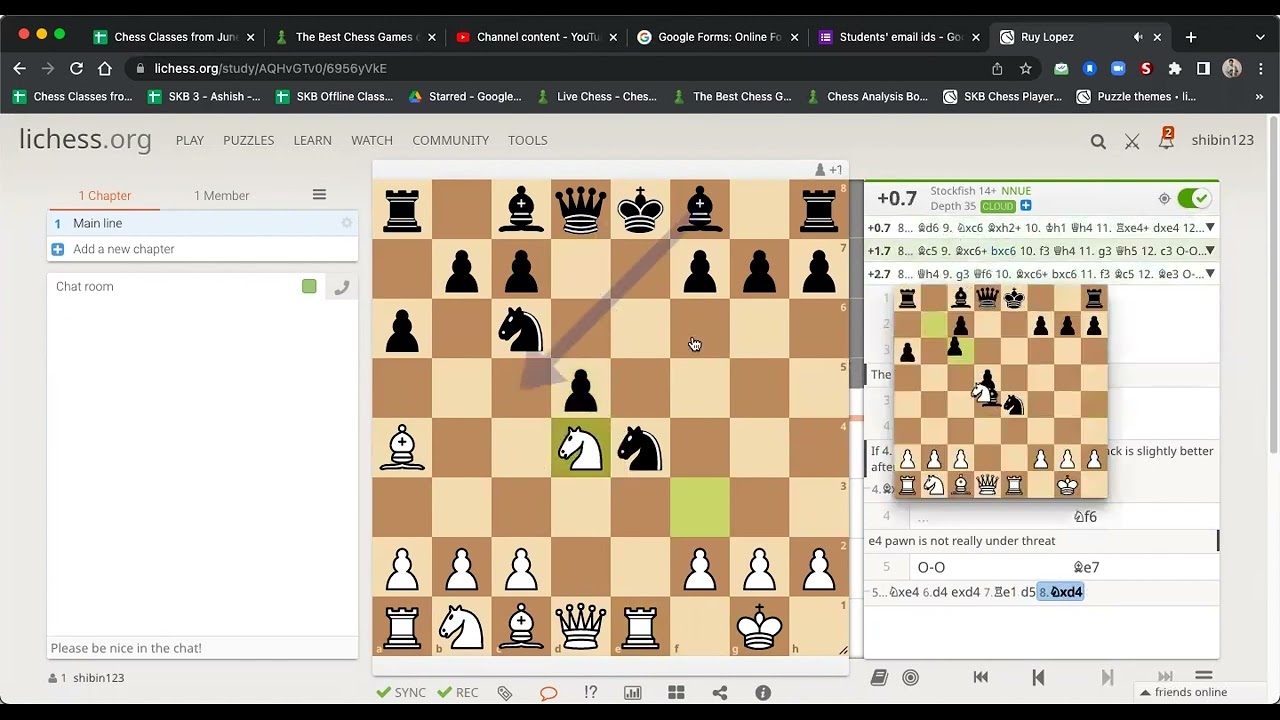Open the study info icon
The height and width of the screenshot is (720, 1280).
(763, 692)
